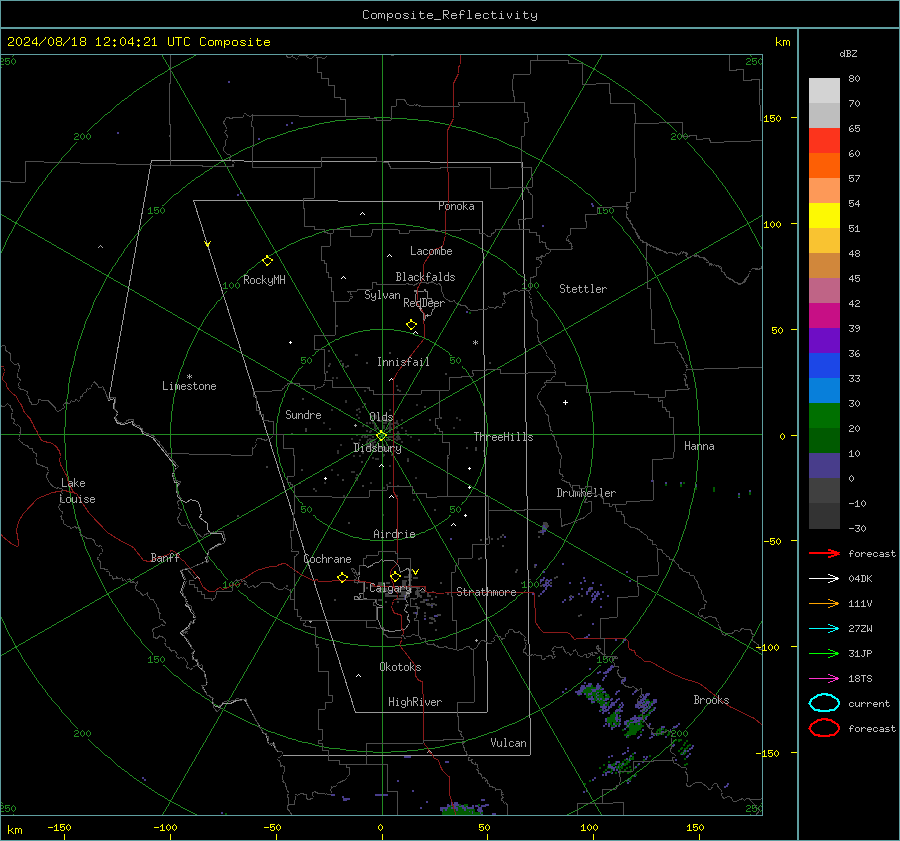Screen dimensions: 900x841
Task: Click the yellow diamond marker above Calgary label
Action: click(395, 576)
